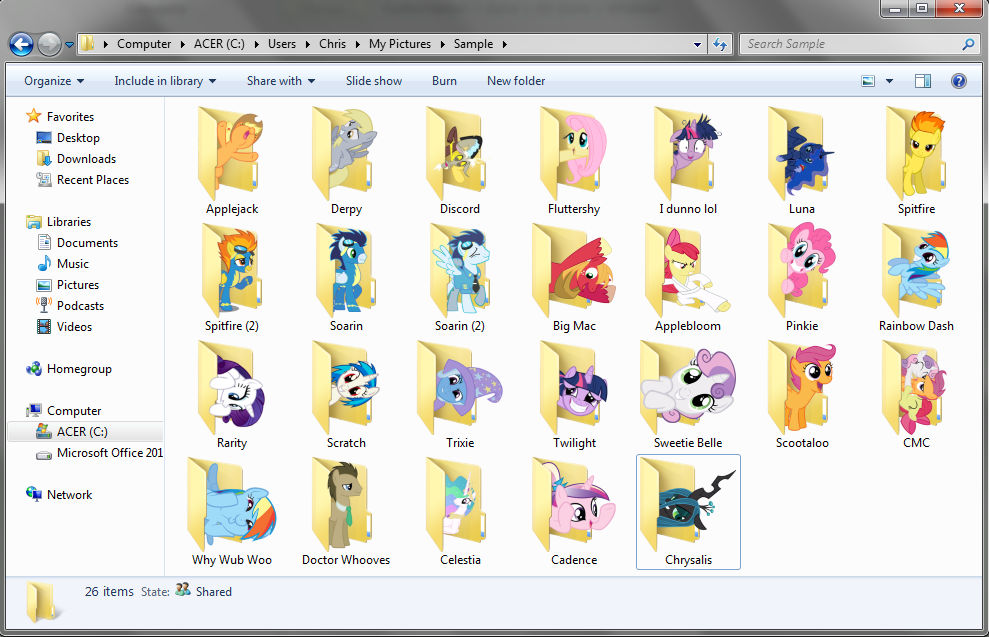Click the Burn button
This screenshot has width=989, height=637.
coord(444,81)
